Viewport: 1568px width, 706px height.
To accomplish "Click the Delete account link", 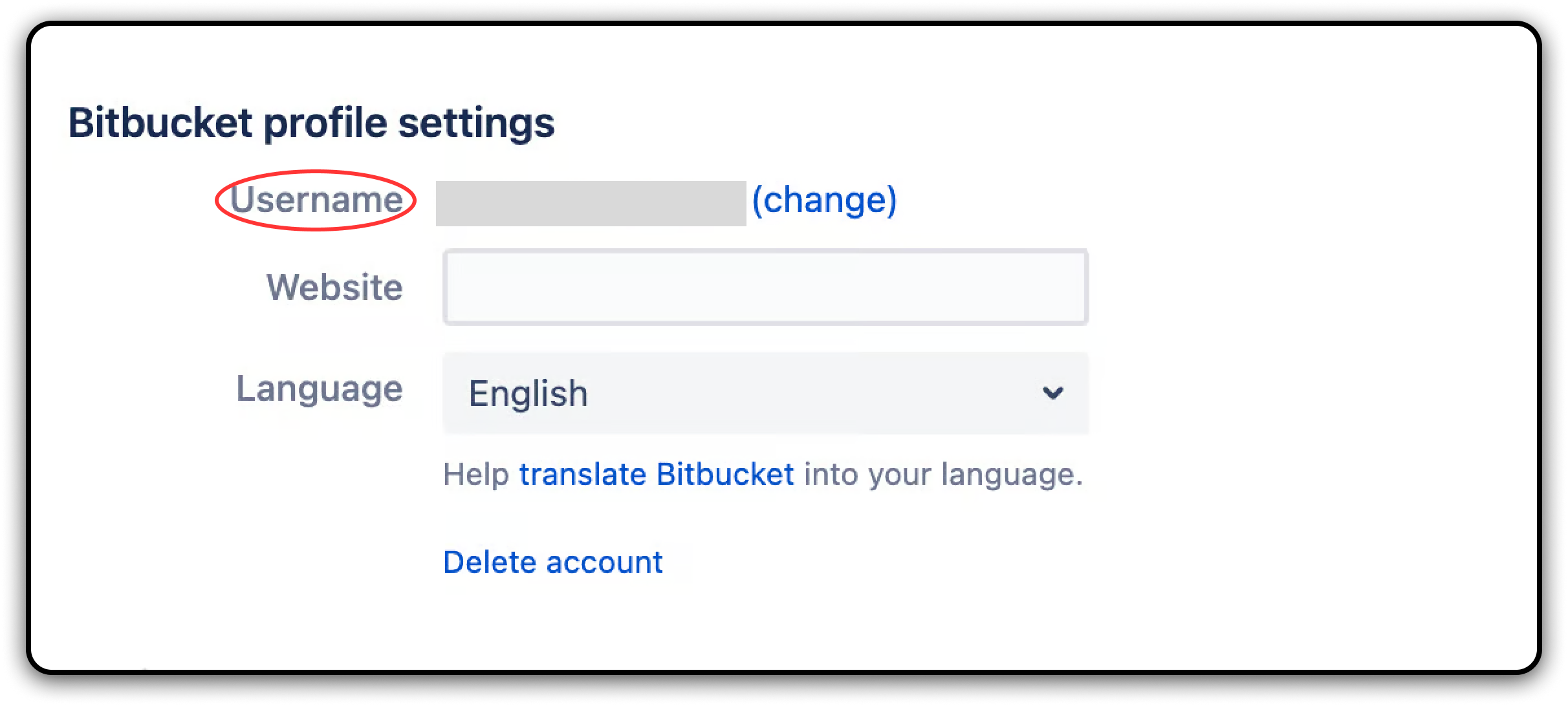I will 552,562.
